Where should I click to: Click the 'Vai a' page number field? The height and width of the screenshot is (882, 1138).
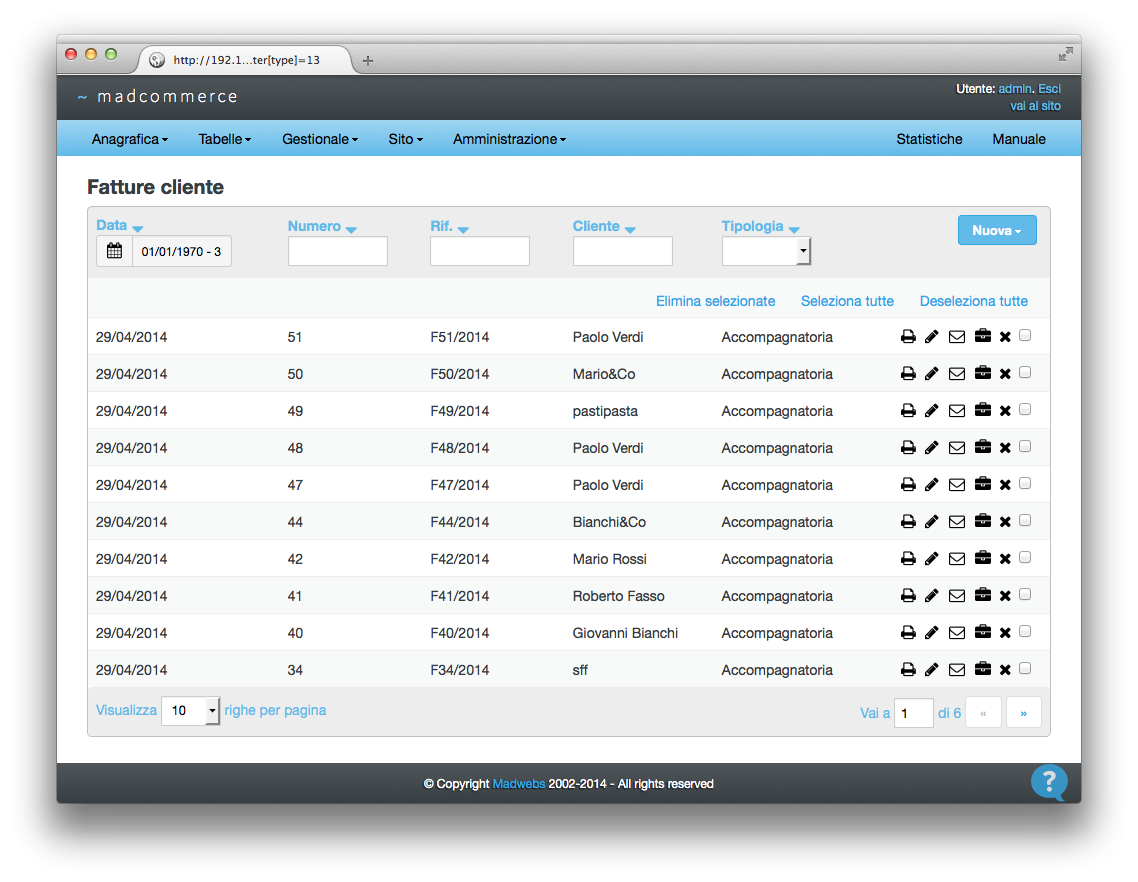[914, 713]
